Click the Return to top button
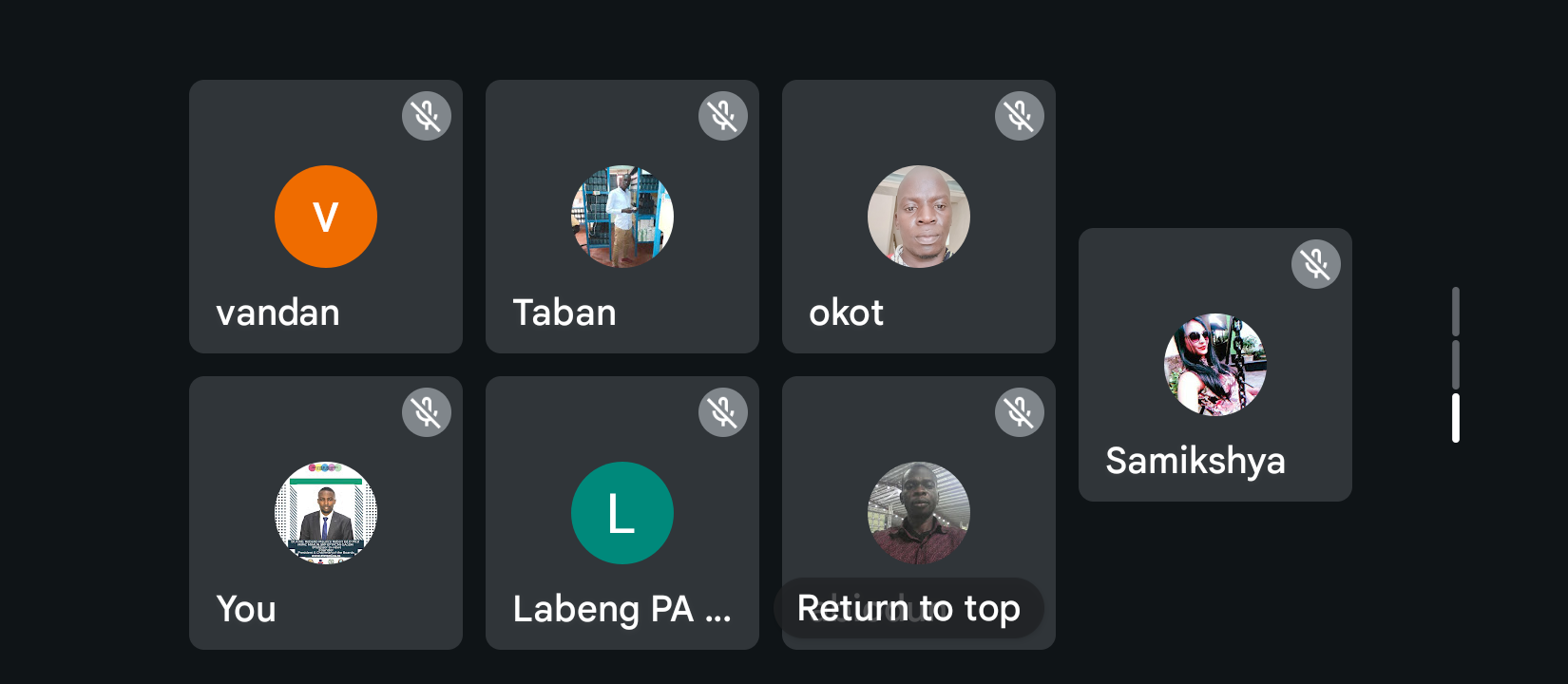 tap(908, 608)
